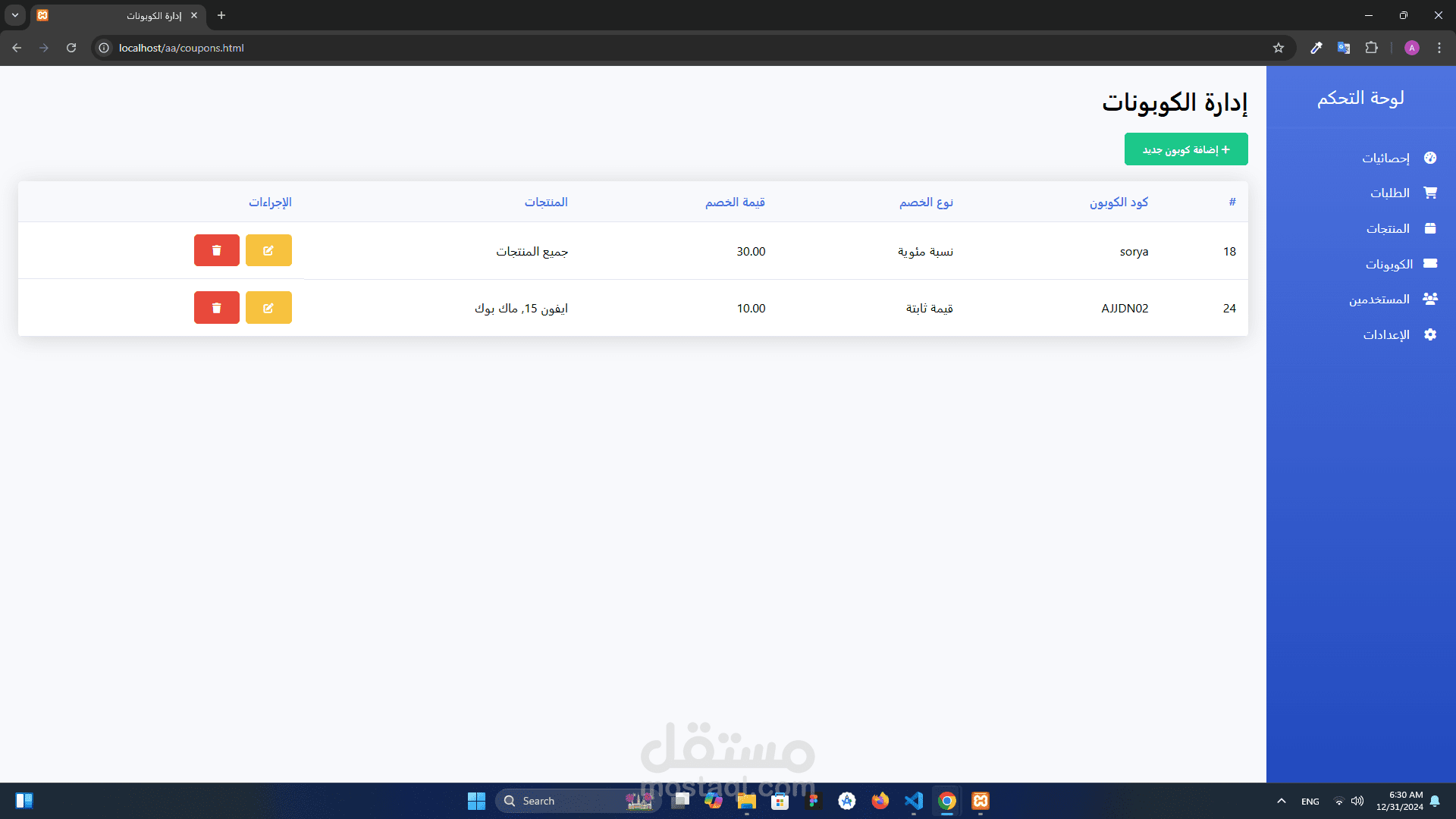Open the settings gear icon in sidebar

tap(1430, 334)
